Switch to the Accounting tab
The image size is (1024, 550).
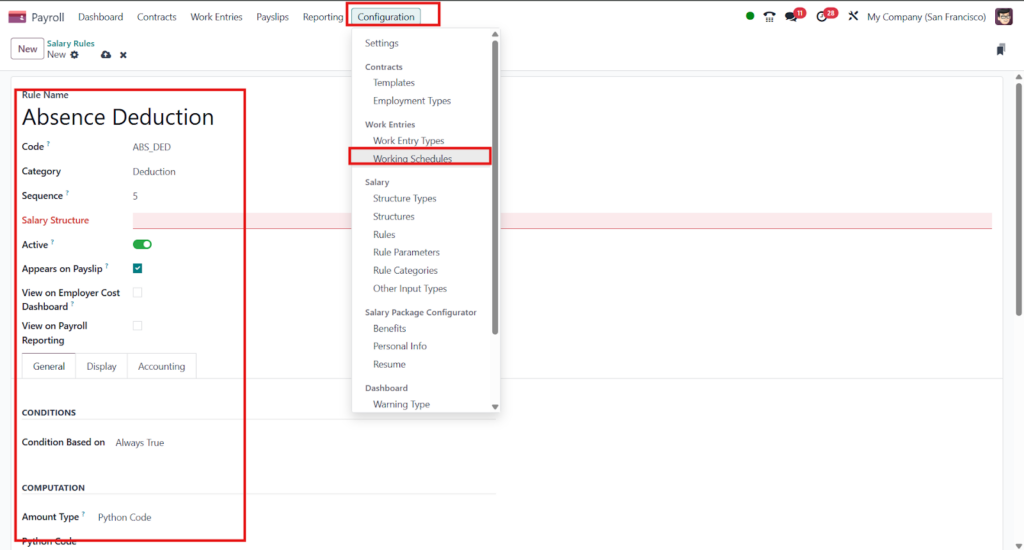tap(161, 366)
